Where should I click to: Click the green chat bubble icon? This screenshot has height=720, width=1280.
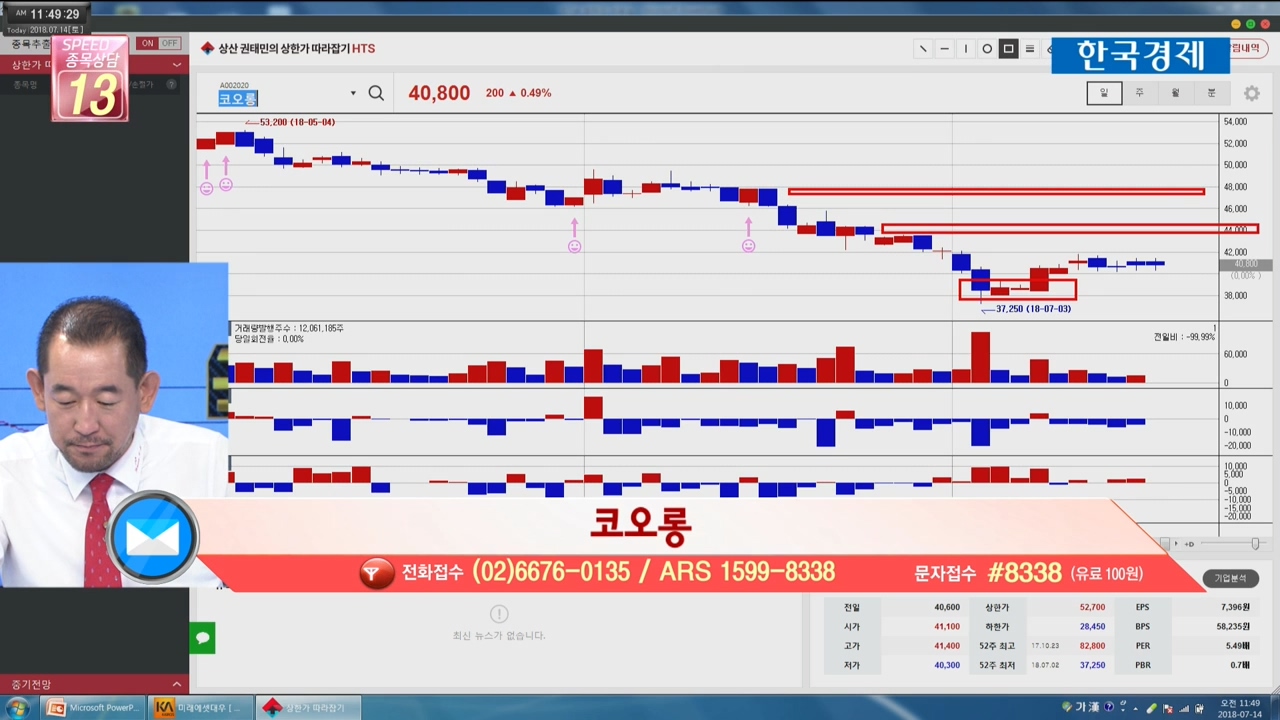tap(202, 637)
